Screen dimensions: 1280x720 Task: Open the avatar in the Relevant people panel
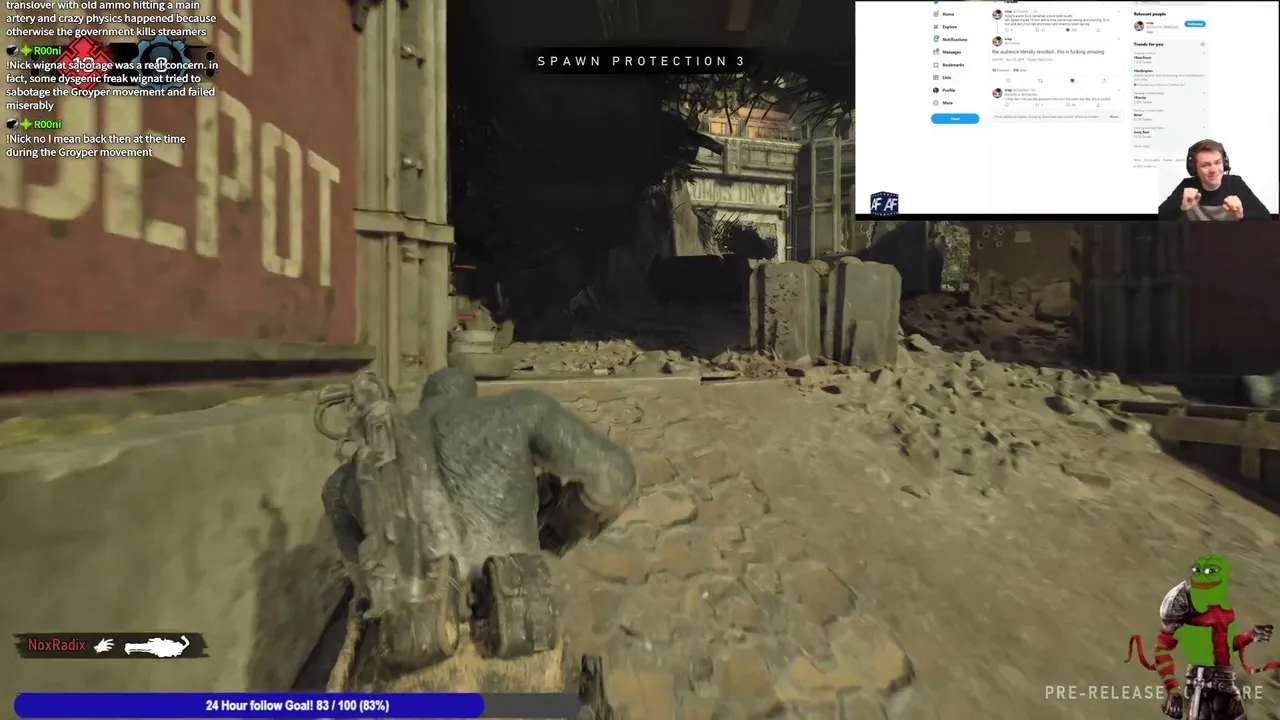click(x=1139, y=24)
